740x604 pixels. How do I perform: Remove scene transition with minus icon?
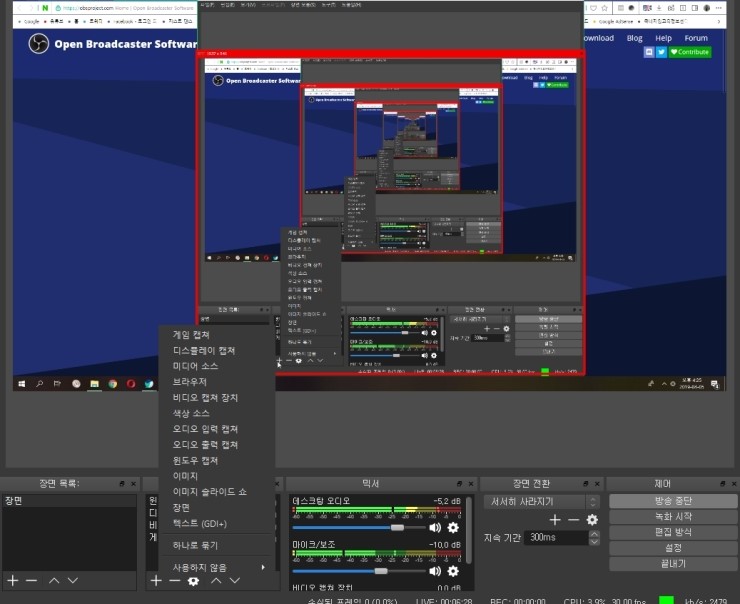pyautogui.click(x=573, y=520)
